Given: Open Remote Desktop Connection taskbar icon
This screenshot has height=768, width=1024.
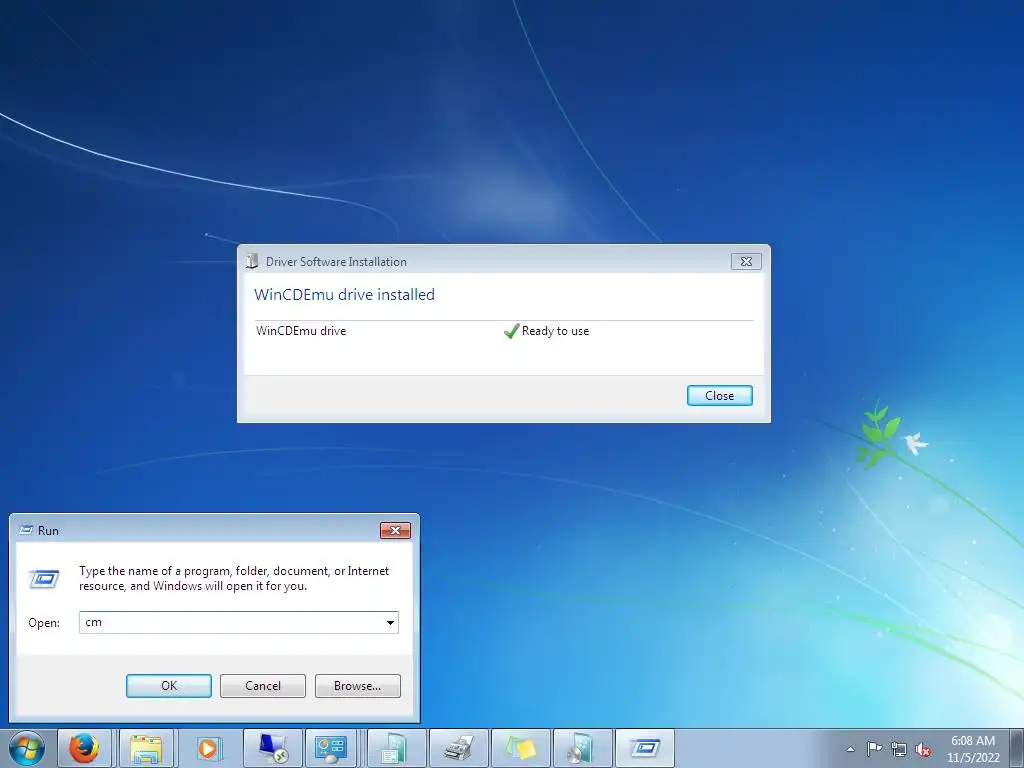Looking at the screenshot, I should tap(272, 748).
